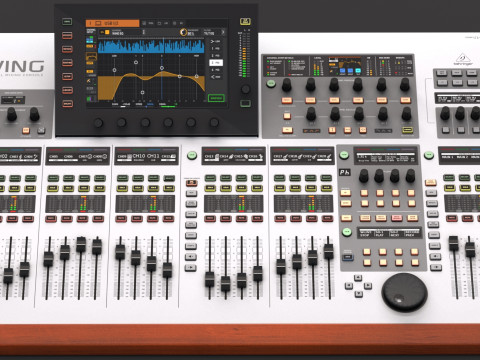
Task: Push the yellow icon button top-right of display bezel
Action: tap(245, 22)
